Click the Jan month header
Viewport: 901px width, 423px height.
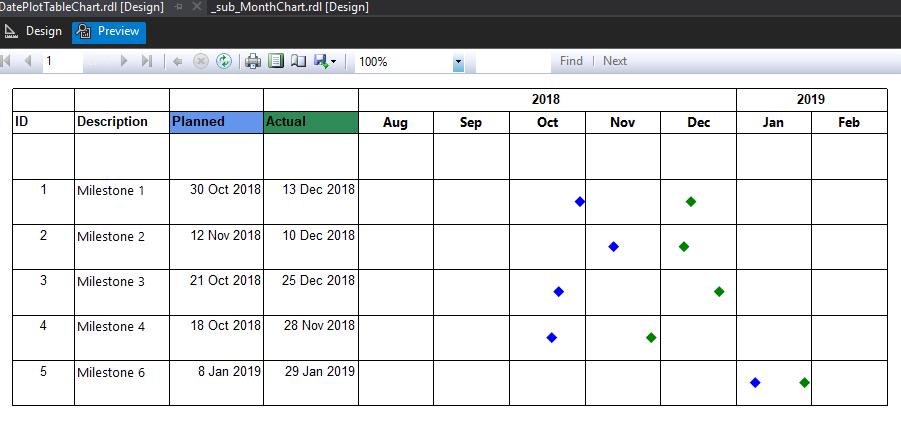click(773, 123)
